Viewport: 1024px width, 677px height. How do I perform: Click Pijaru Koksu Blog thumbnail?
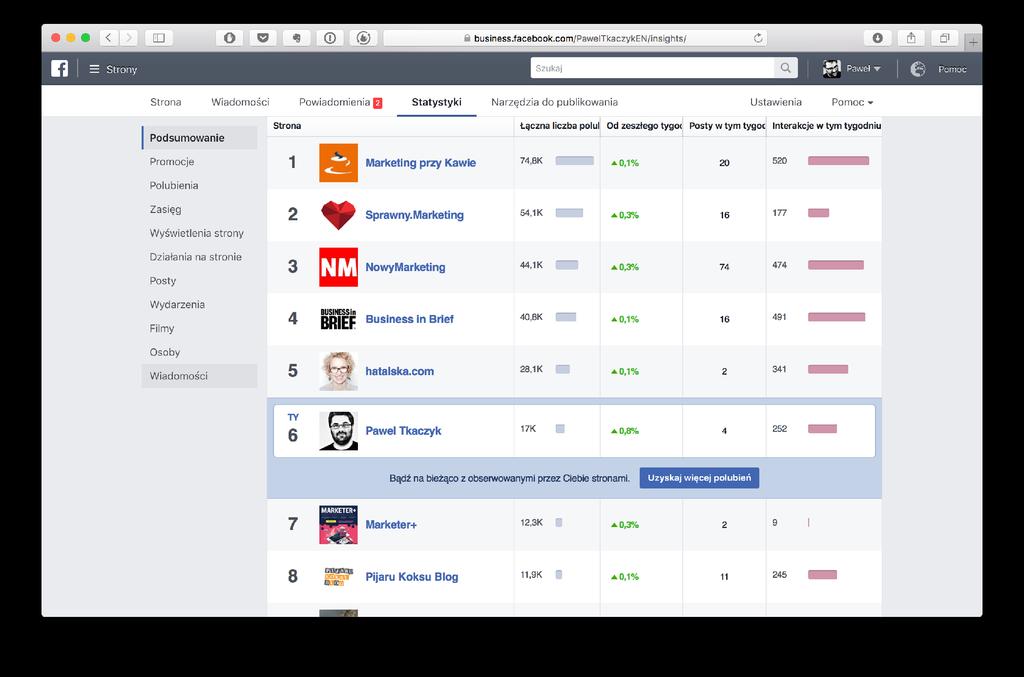[338, 576]
